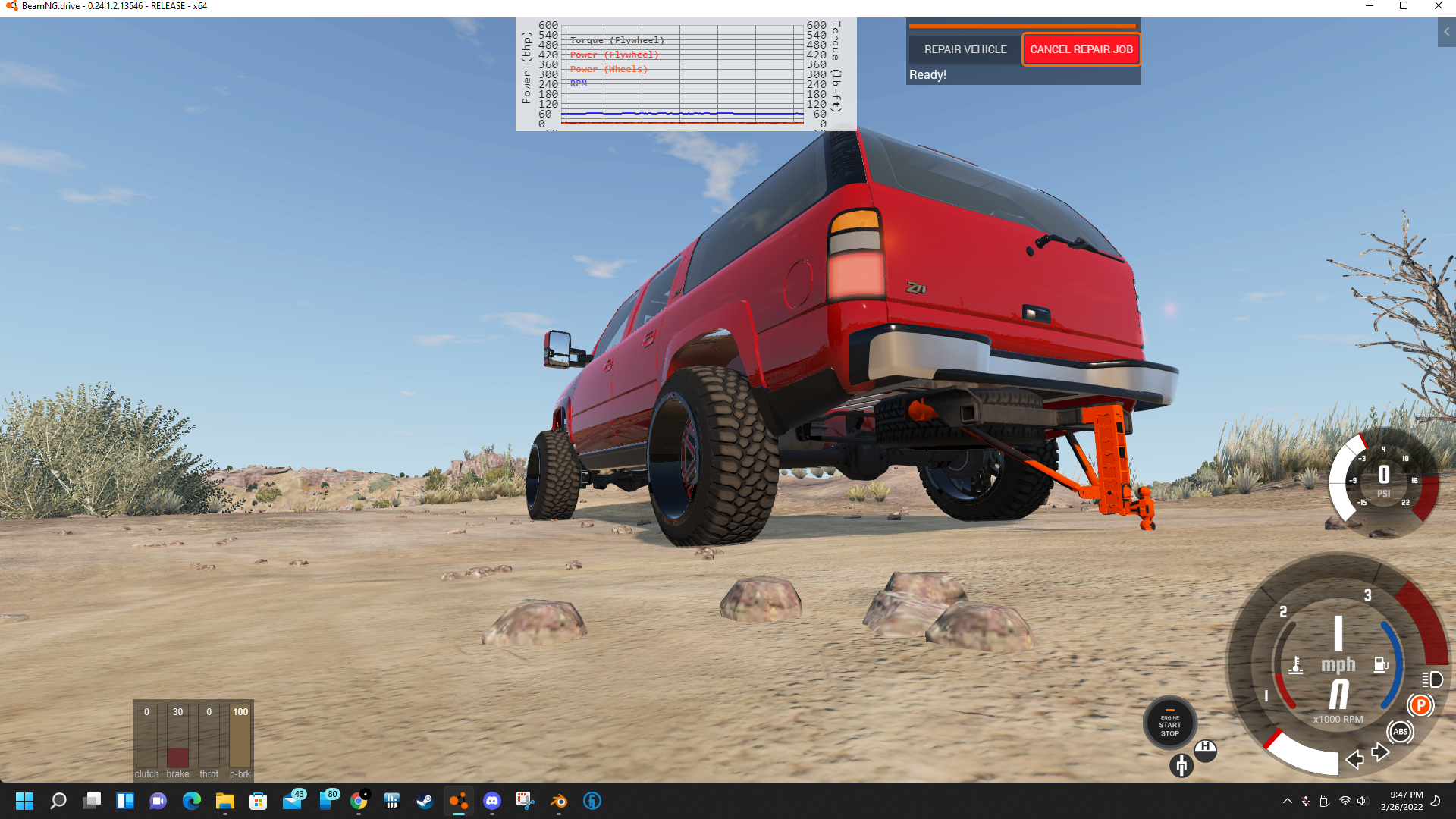Click the left turn signal arrow
This screenshot has height=819, width=1456.
pyautogui.click(x=1354, y=759)
